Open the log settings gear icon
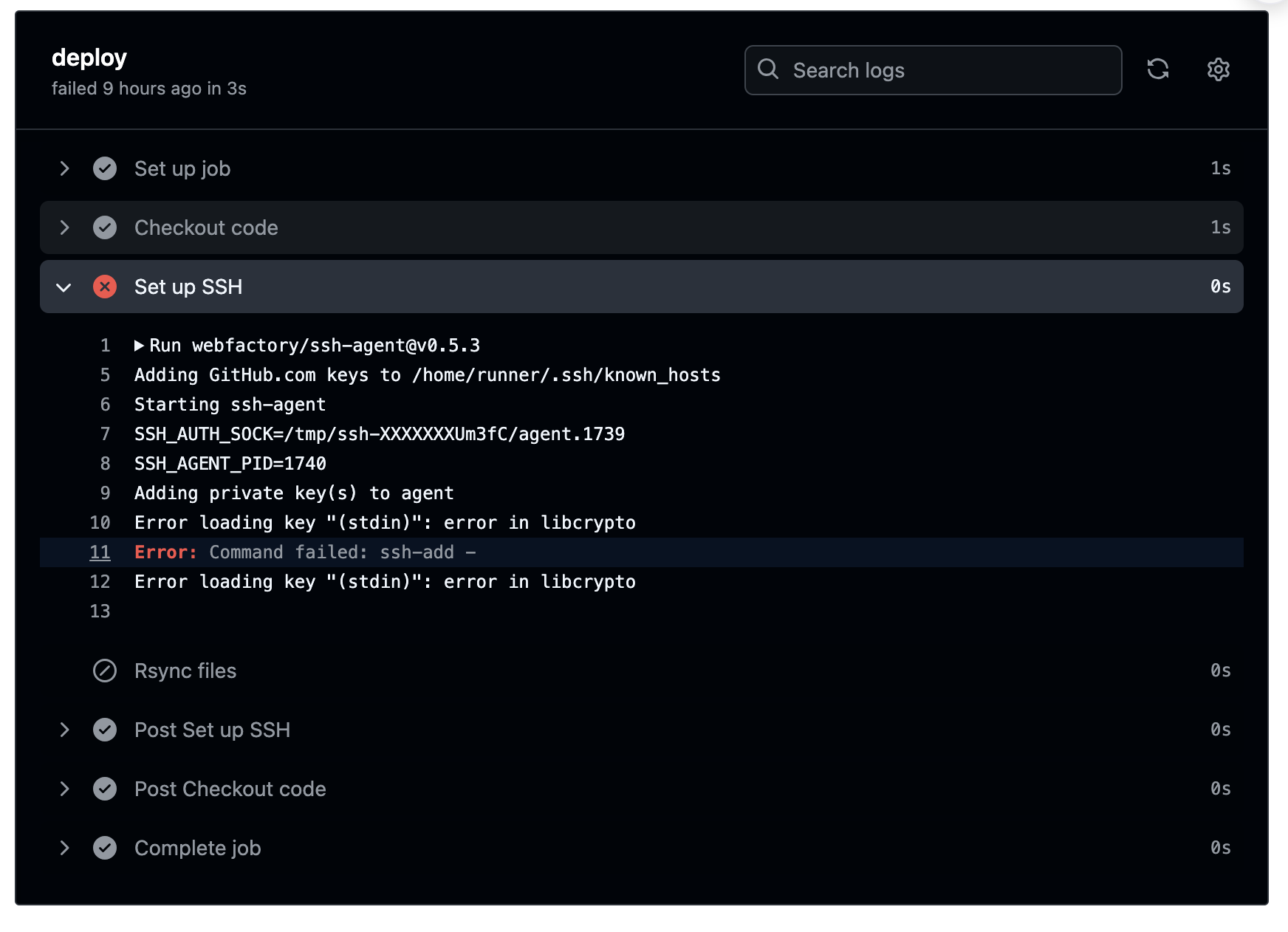This screenshot has width=1288, height=932. click(x=1218, y=69)
